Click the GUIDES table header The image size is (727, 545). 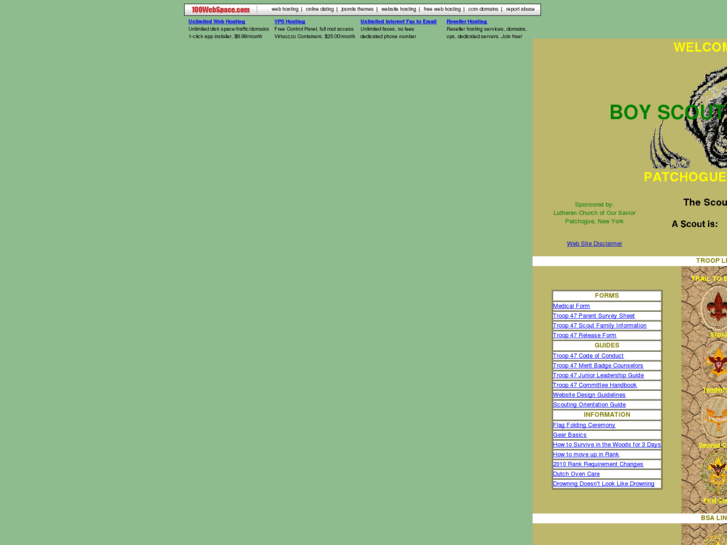[x=606, y=345]
